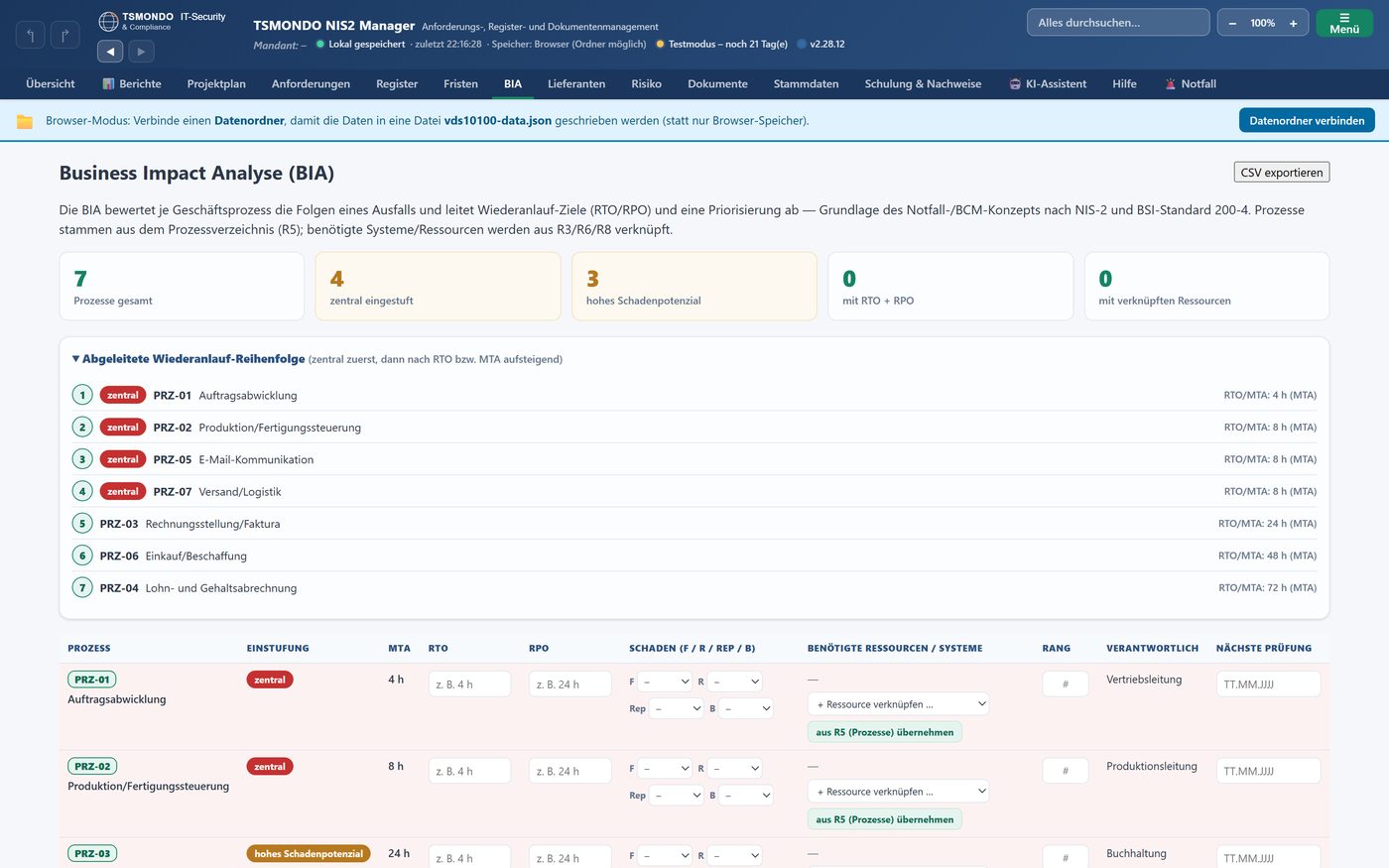Go to the Anforderungen tab

[x=311, y=84]
